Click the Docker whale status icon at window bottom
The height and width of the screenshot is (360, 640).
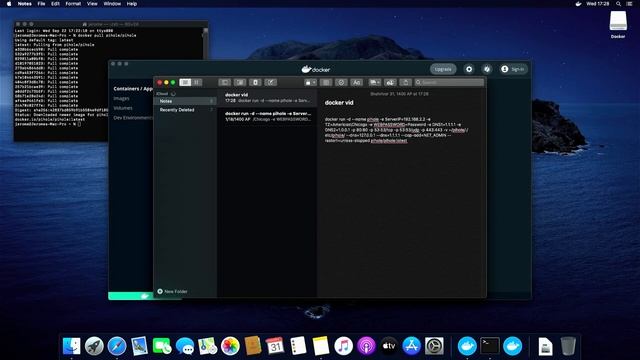[x=144, y=296]
